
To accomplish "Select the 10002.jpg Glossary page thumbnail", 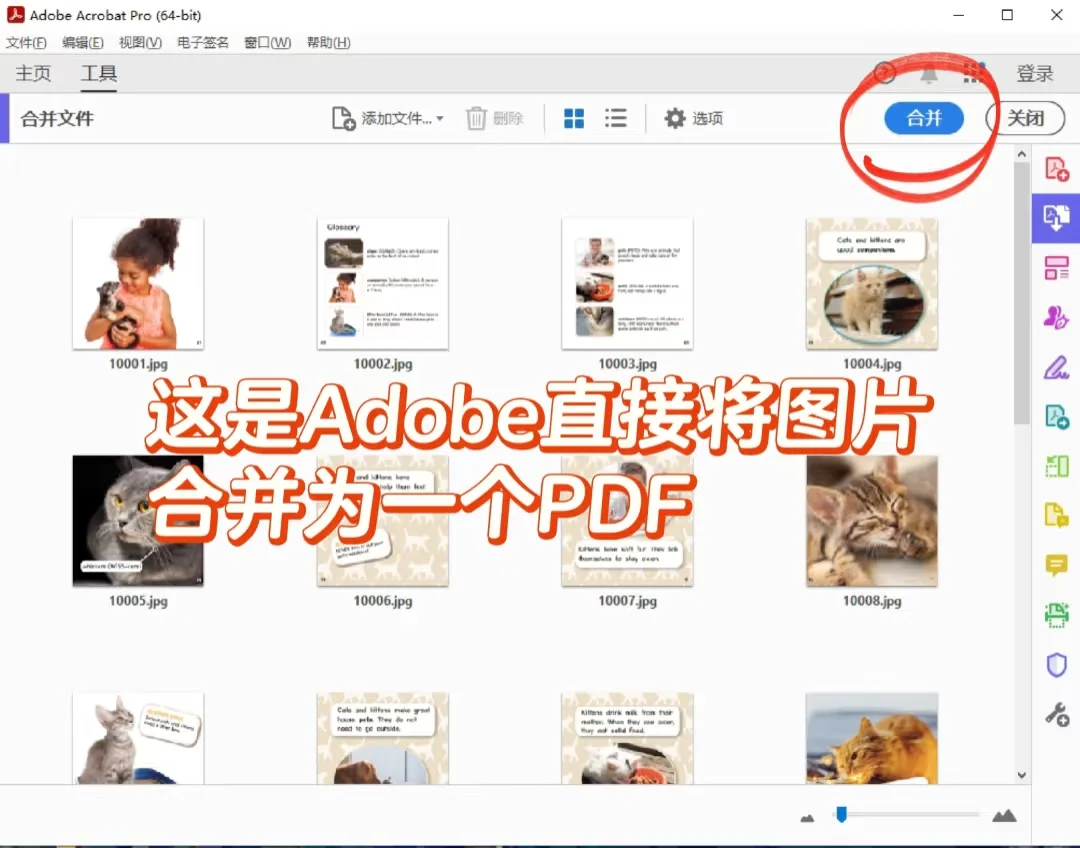I will coord(382,284).
